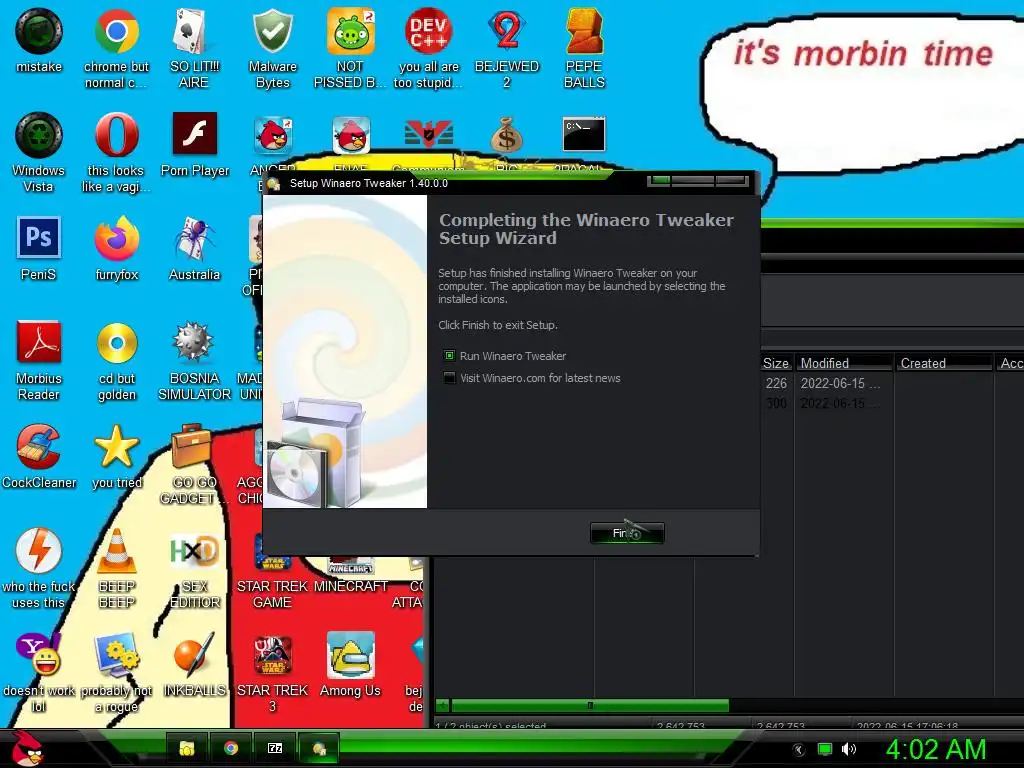
Task: Sort by the Size column header
Action: 777,363
